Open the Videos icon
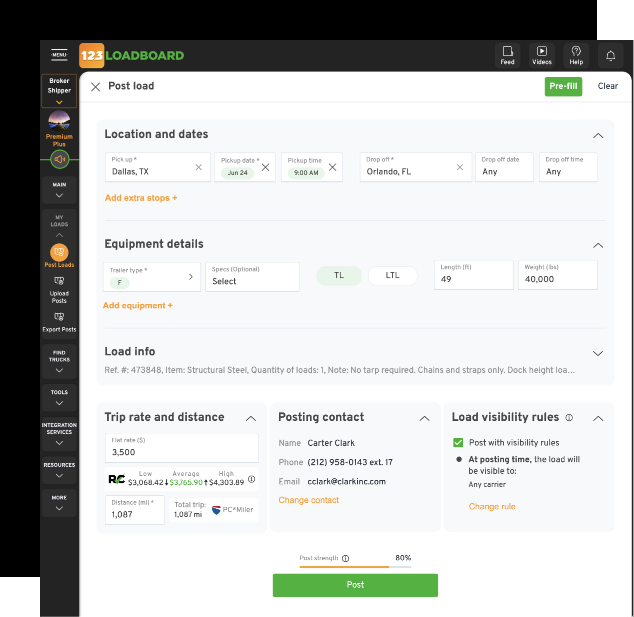The width and height of the screenshot is (634, 617). click(541, 55)
